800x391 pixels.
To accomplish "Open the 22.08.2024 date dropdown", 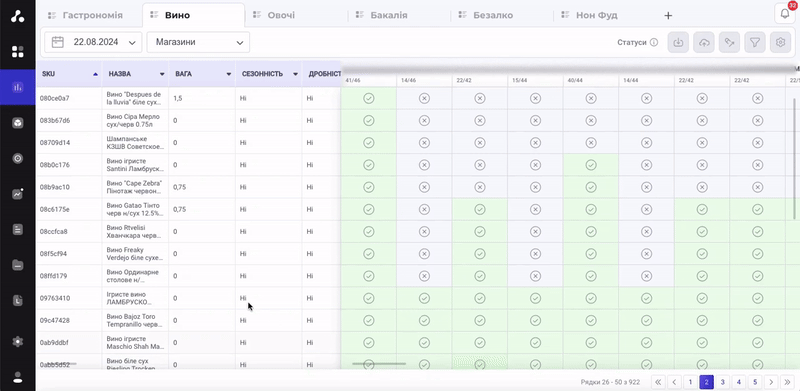I will pos(93,42).
